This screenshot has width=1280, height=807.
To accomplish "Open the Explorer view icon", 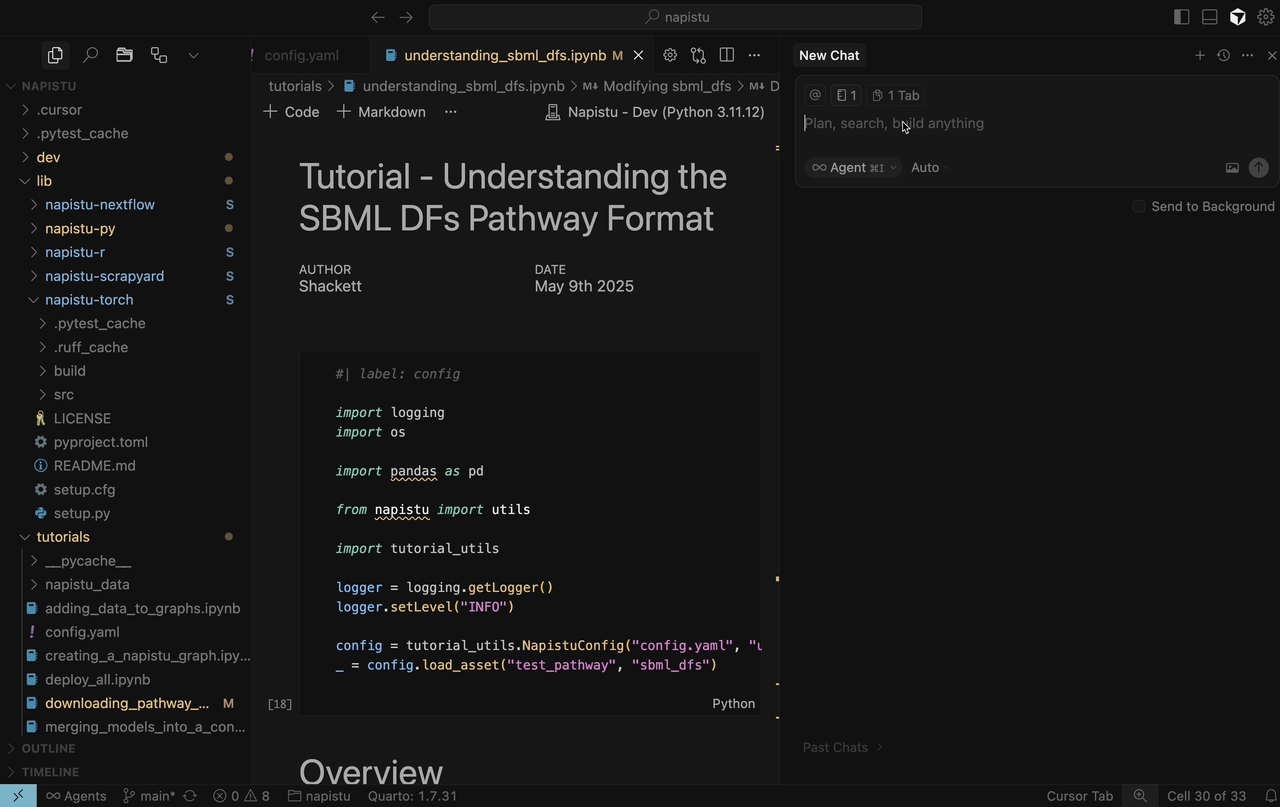I will (x=55, y=55).
